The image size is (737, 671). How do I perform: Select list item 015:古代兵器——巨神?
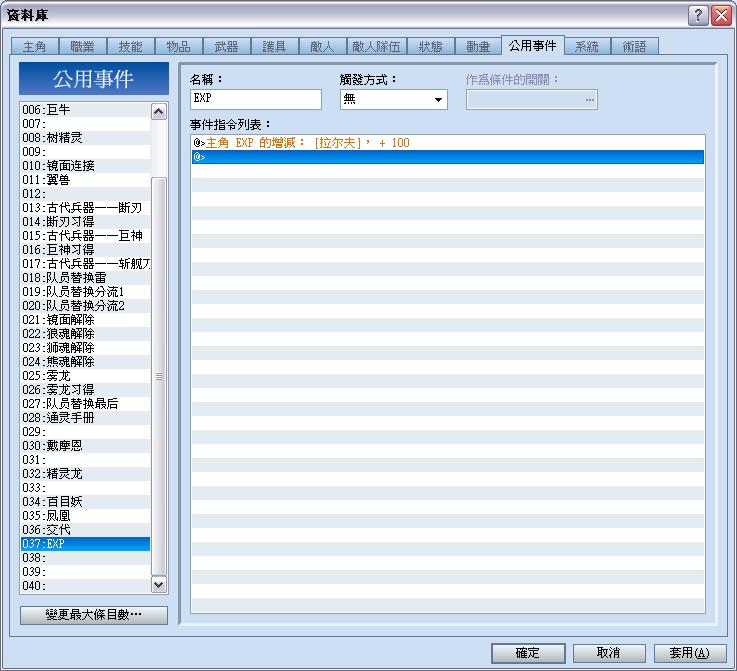point(86,235)
